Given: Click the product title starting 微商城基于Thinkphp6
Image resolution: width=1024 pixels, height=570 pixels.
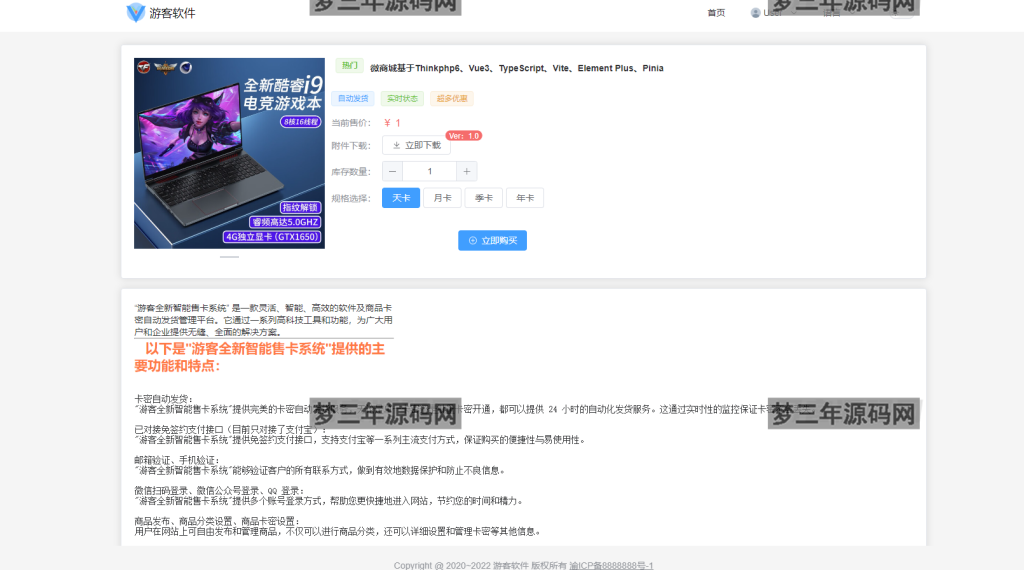Looking at the screenshot, I should (517, 68).
